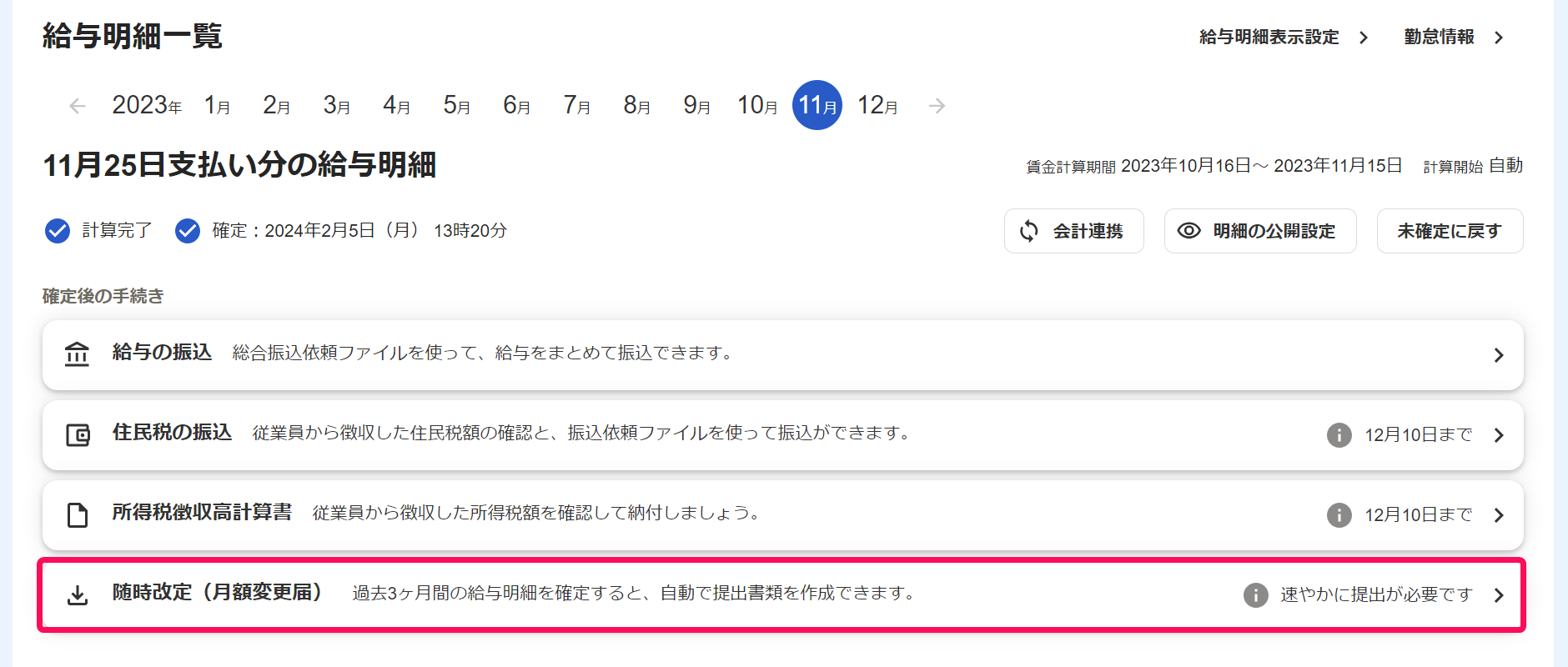Switch to the 10月 tab
The image size is (1568, 667).
point(757,105)
